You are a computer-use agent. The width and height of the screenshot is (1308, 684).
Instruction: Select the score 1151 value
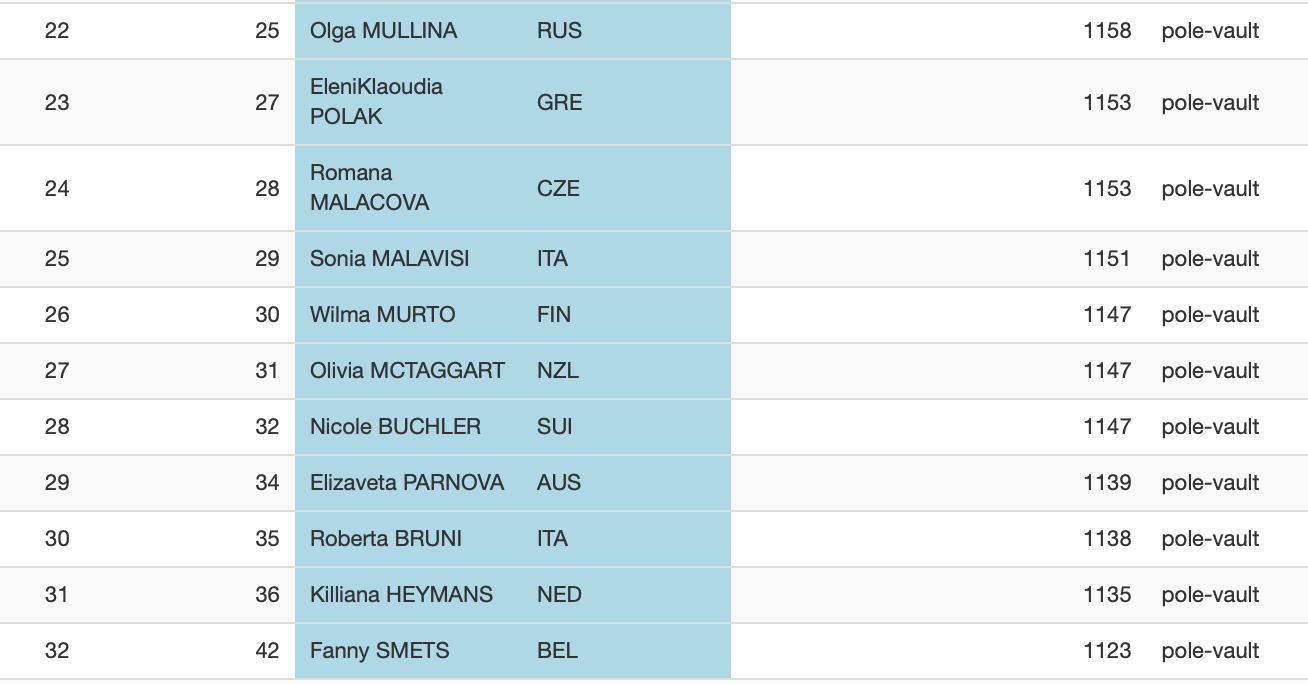point(1107,259)
